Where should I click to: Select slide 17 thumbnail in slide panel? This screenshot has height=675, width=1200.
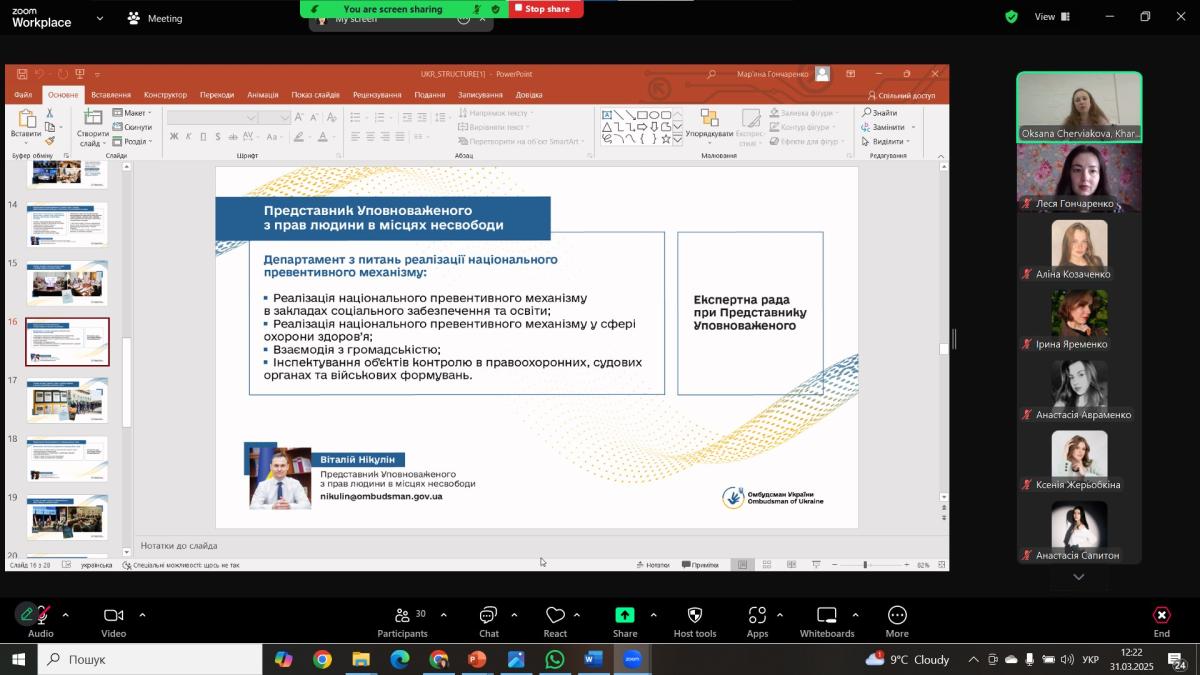(x=67, y=400)
